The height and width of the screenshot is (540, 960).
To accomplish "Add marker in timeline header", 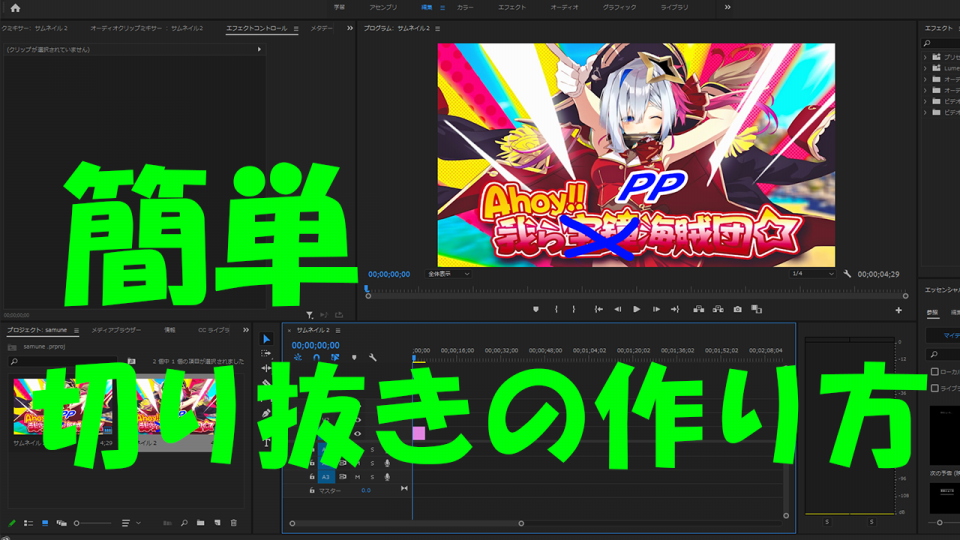I will point(354,358).
